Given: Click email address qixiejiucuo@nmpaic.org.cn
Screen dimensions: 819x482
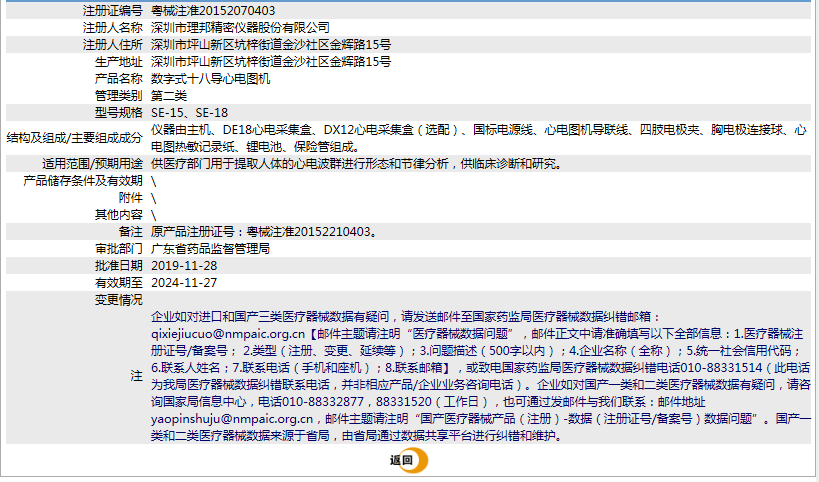Looking at the screenshot, I should point(228,334).
